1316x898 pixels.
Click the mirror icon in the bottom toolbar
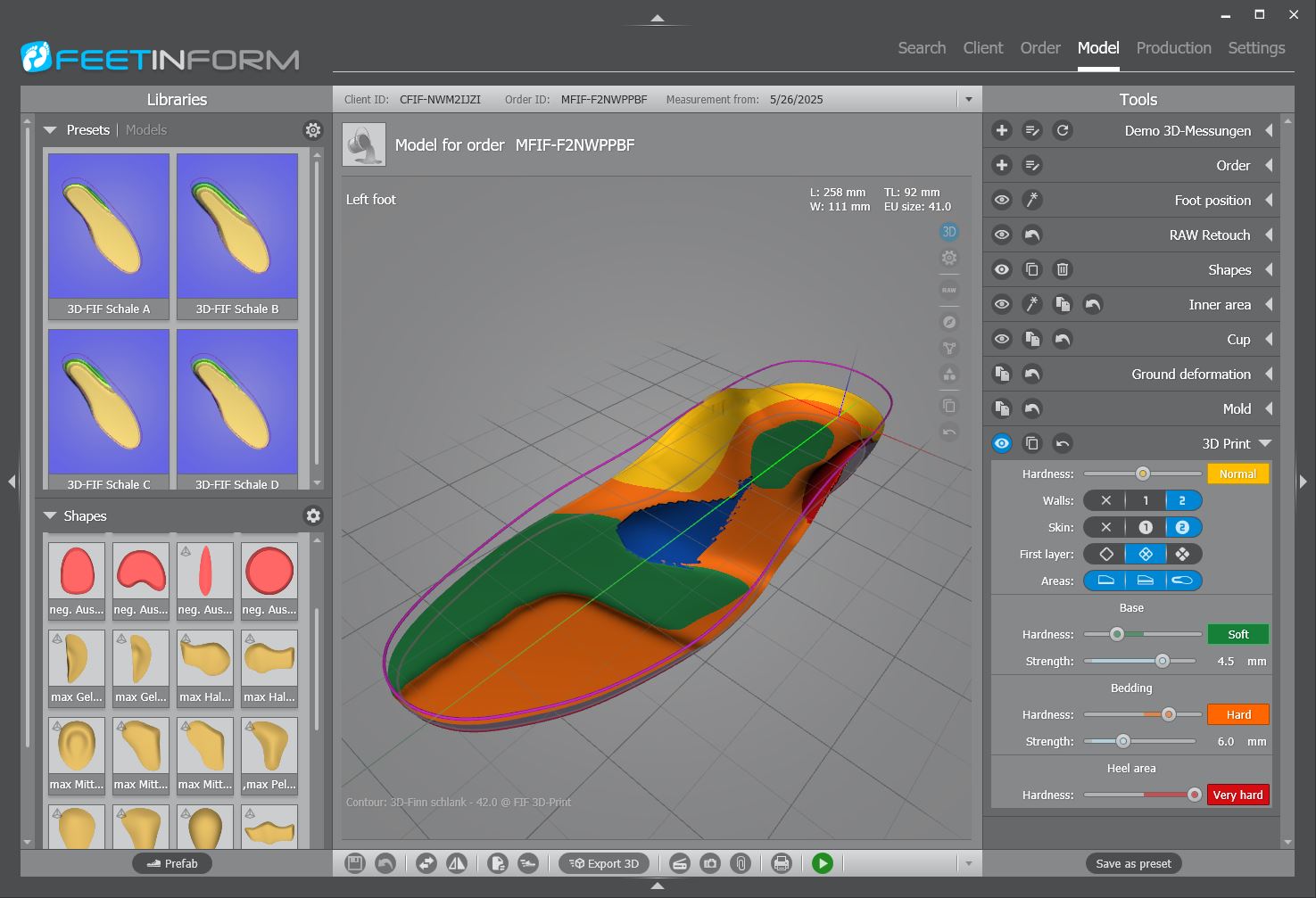(458, 863)
